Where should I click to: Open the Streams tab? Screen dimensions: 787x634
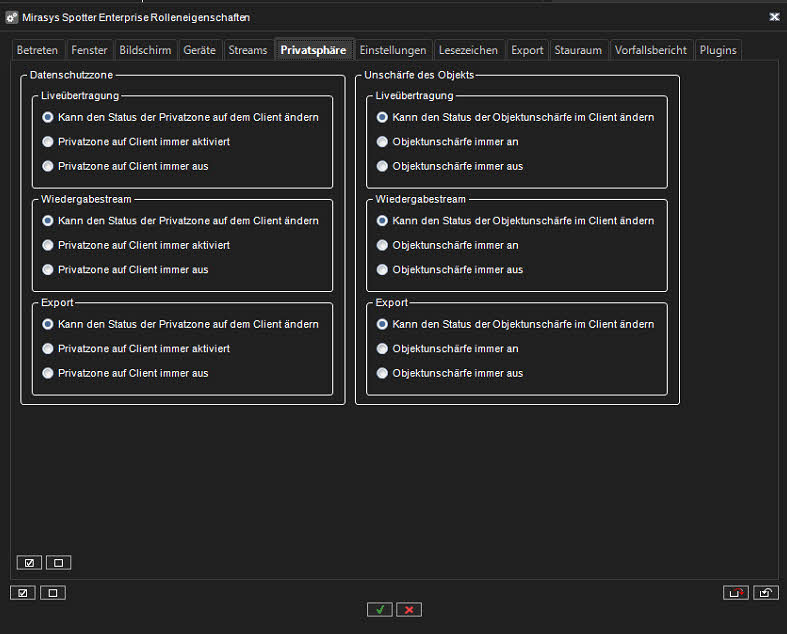point(247,50)
